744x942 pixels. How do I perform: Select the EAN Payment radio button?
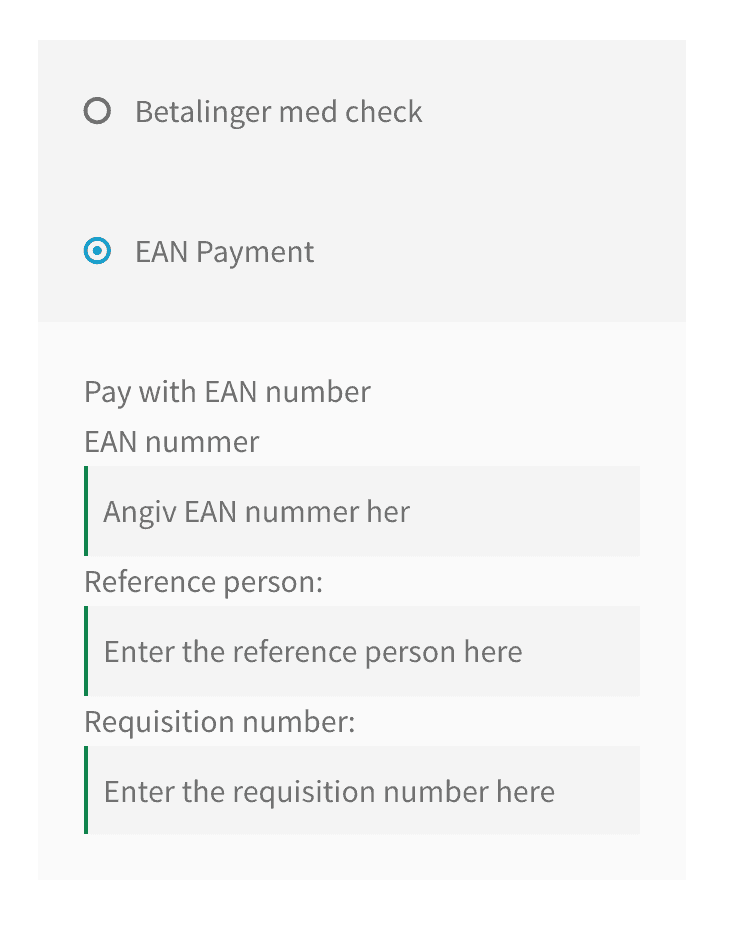point(97,251)
